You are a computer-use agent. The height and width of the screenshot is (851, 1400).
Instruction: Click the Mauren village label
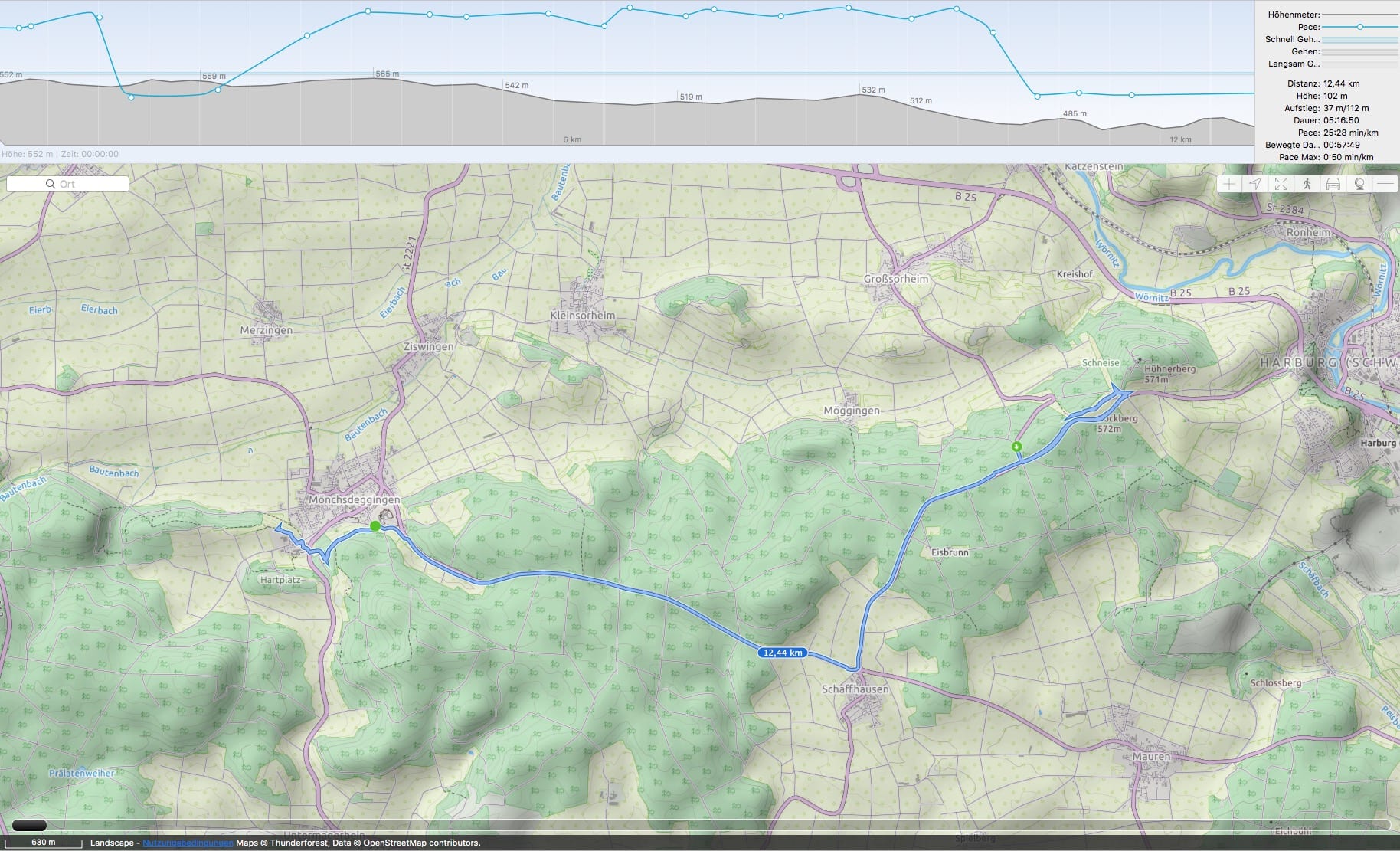click(x=1151, y=756)
